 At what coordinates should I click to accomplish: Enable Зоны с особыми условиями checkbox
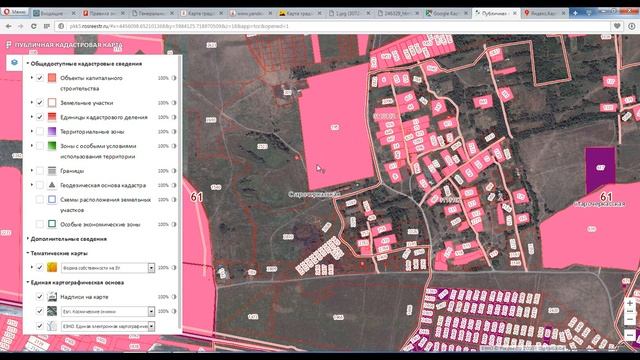(x=40, y=146)
